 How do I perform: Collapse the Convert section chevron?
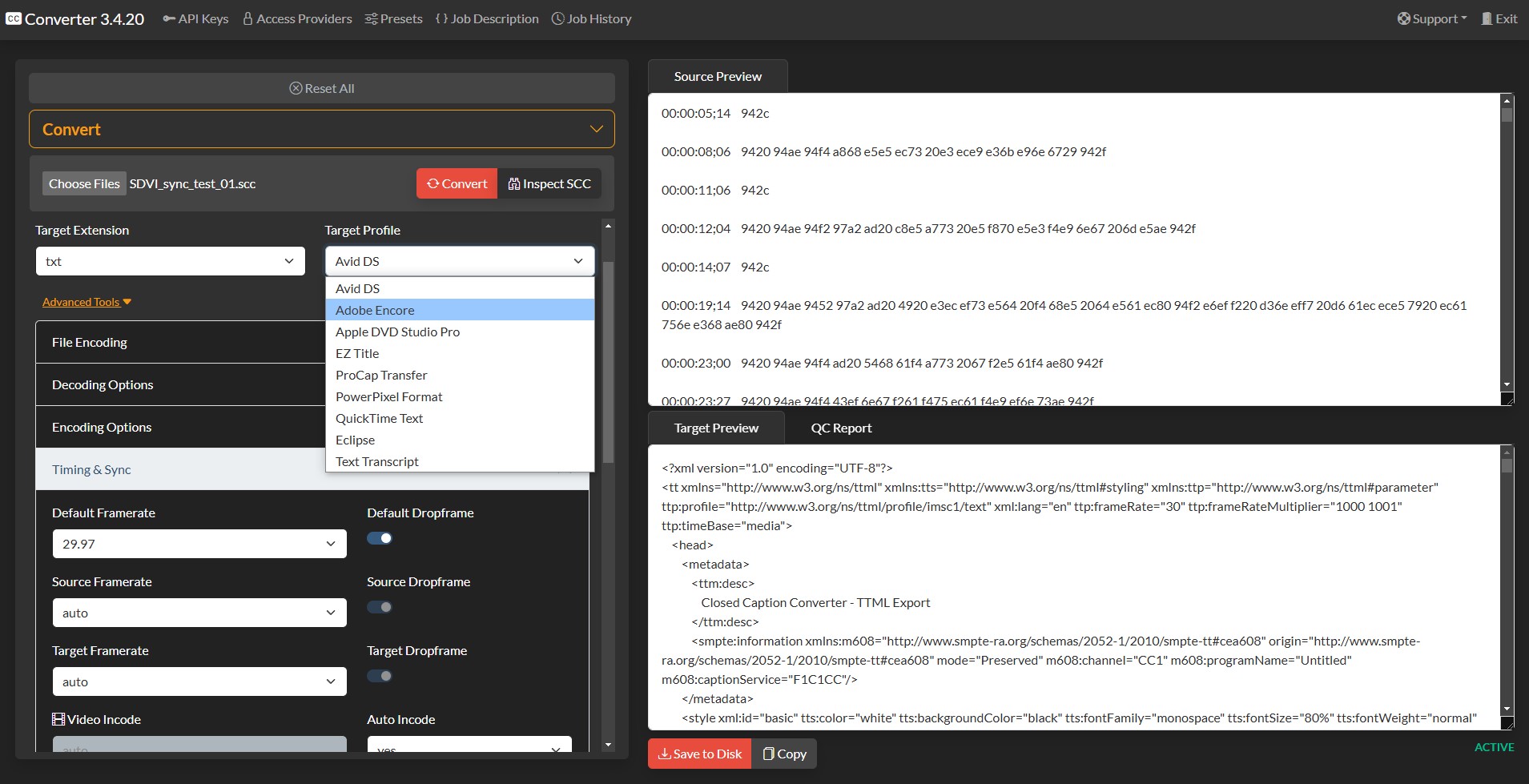point(595,128)
